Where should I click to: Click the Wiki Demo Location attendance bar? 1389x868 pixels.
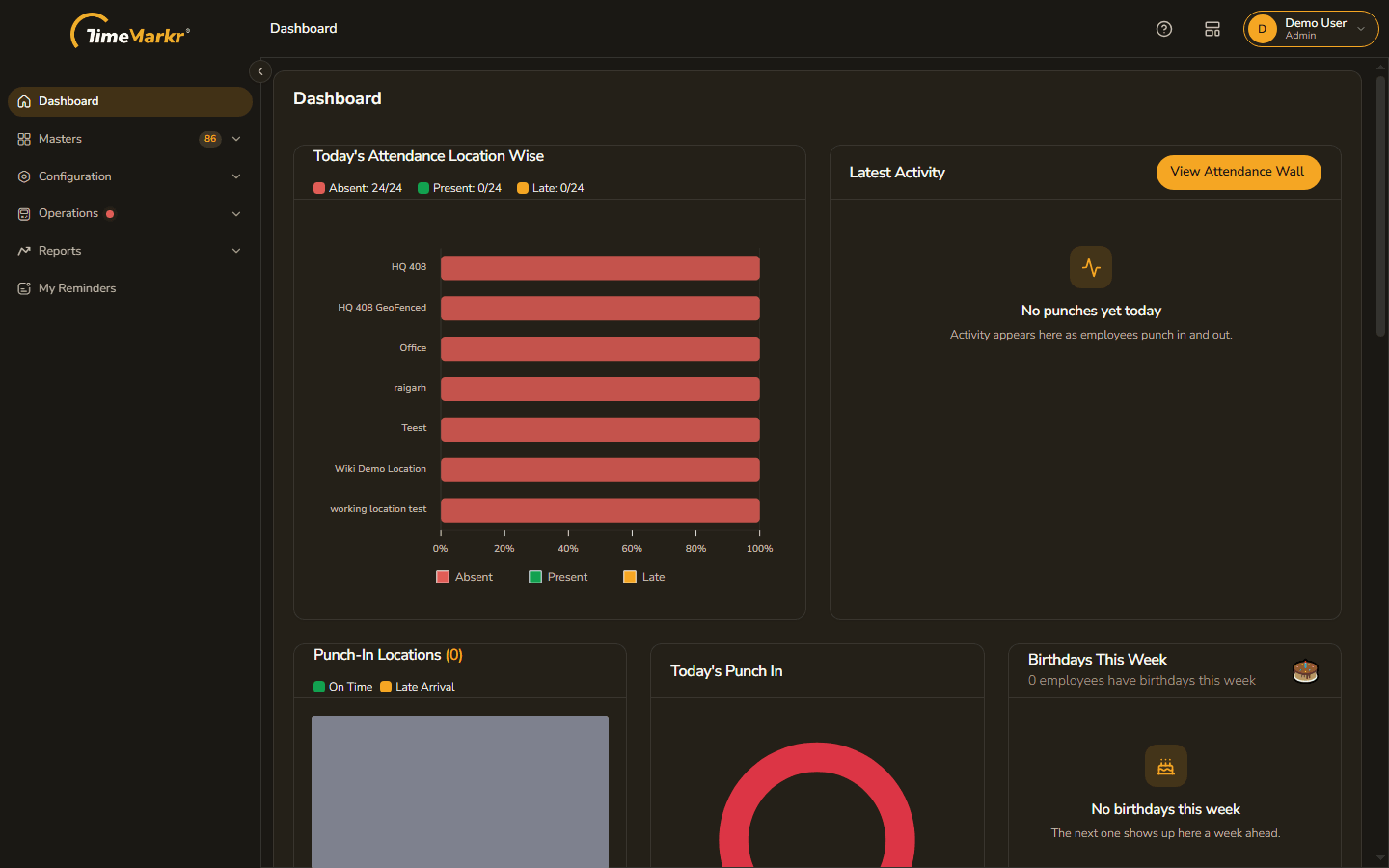coord(600,469)
